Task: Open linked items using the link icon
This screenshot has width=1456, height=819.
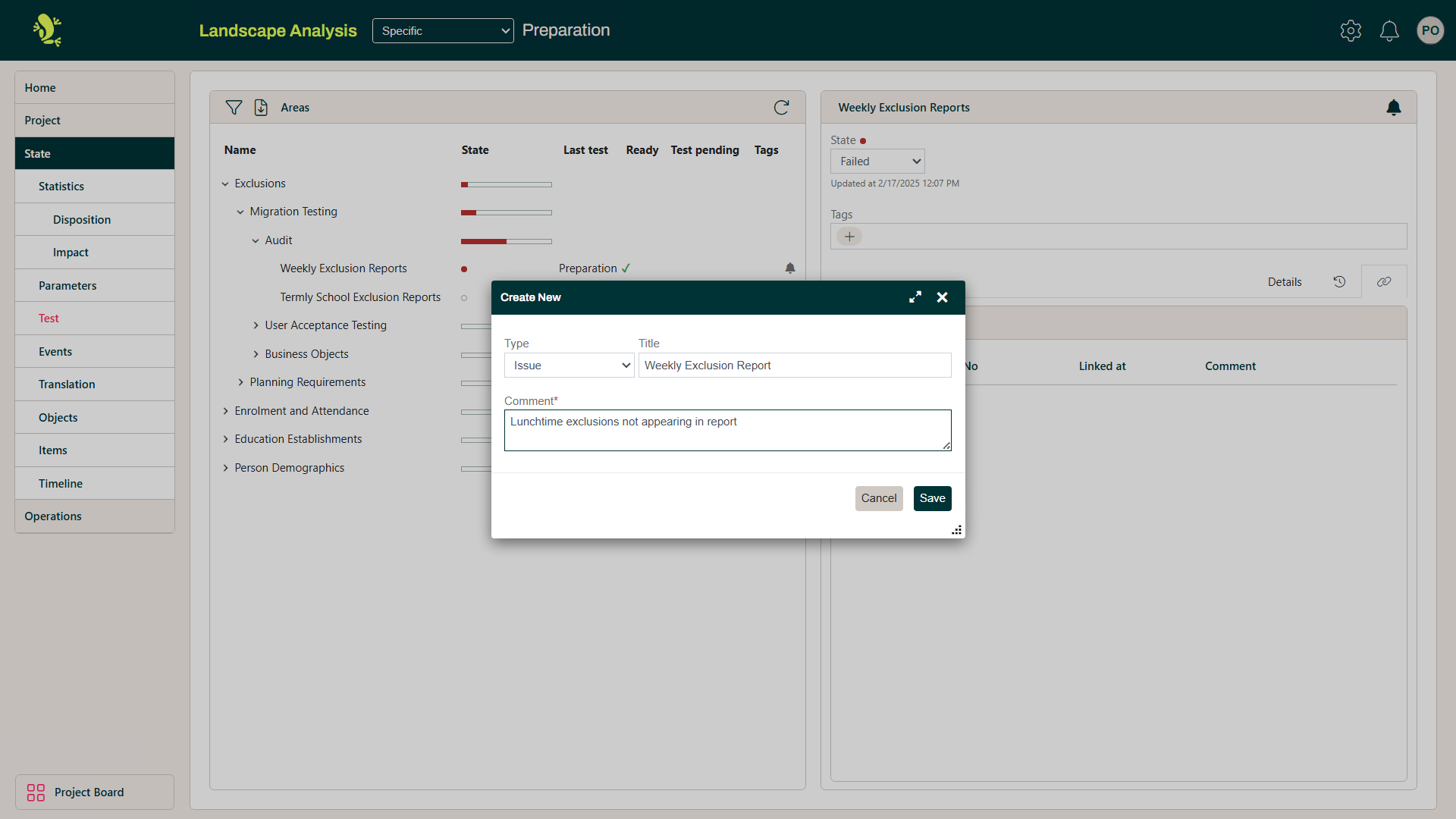Action: click(x=1383, y=281)
